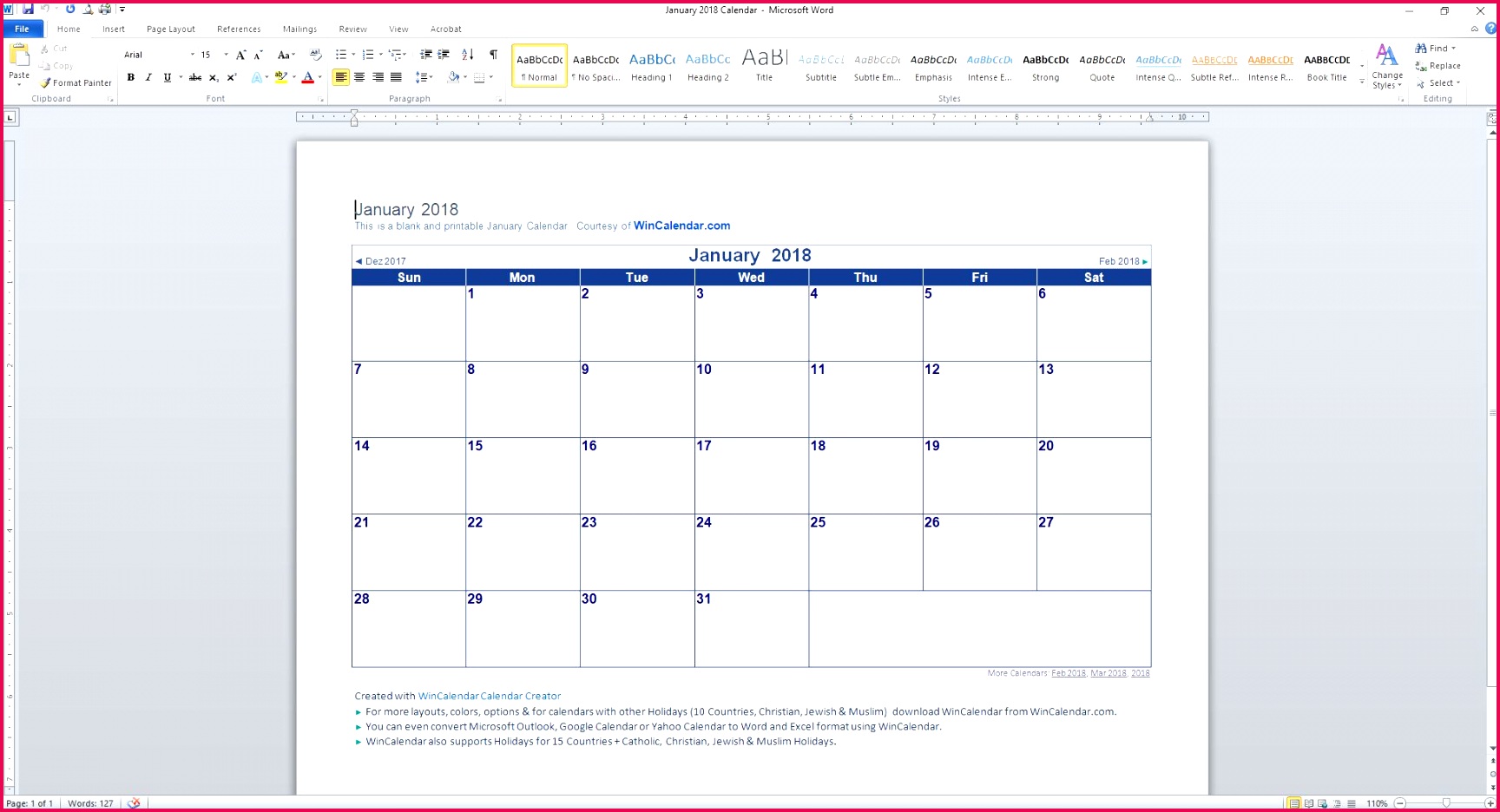1500x812 pixels.
Task: Toggle Align Text Left button
Action: [341, 77]
